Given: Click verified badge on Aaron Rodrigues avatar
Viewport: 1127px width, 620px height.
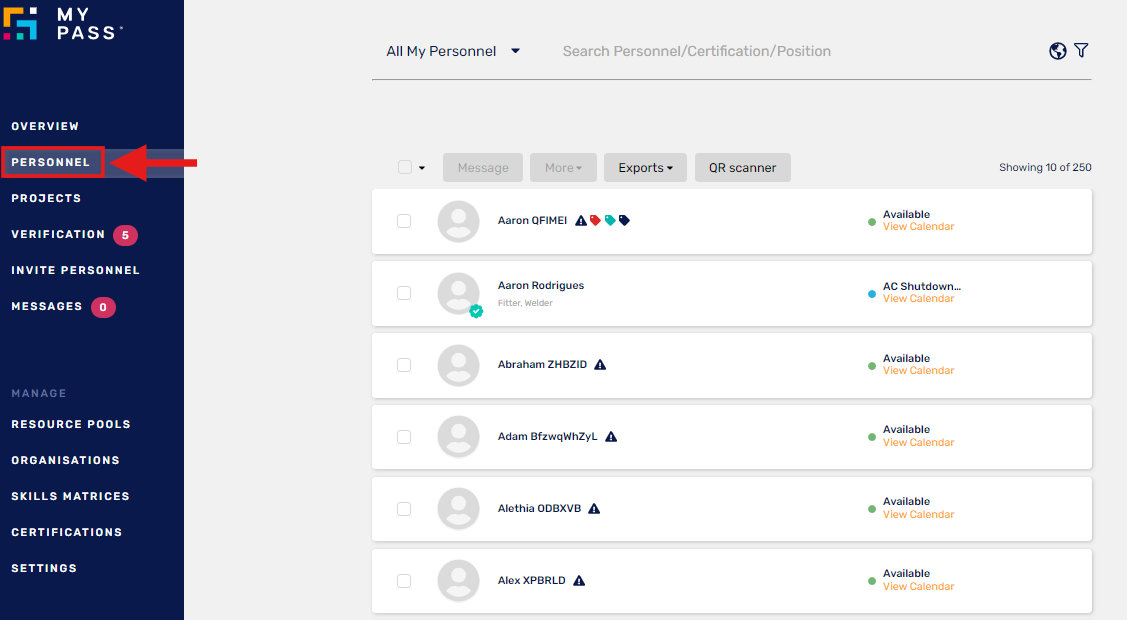Looking at the screenshot, I should [476, 311].
